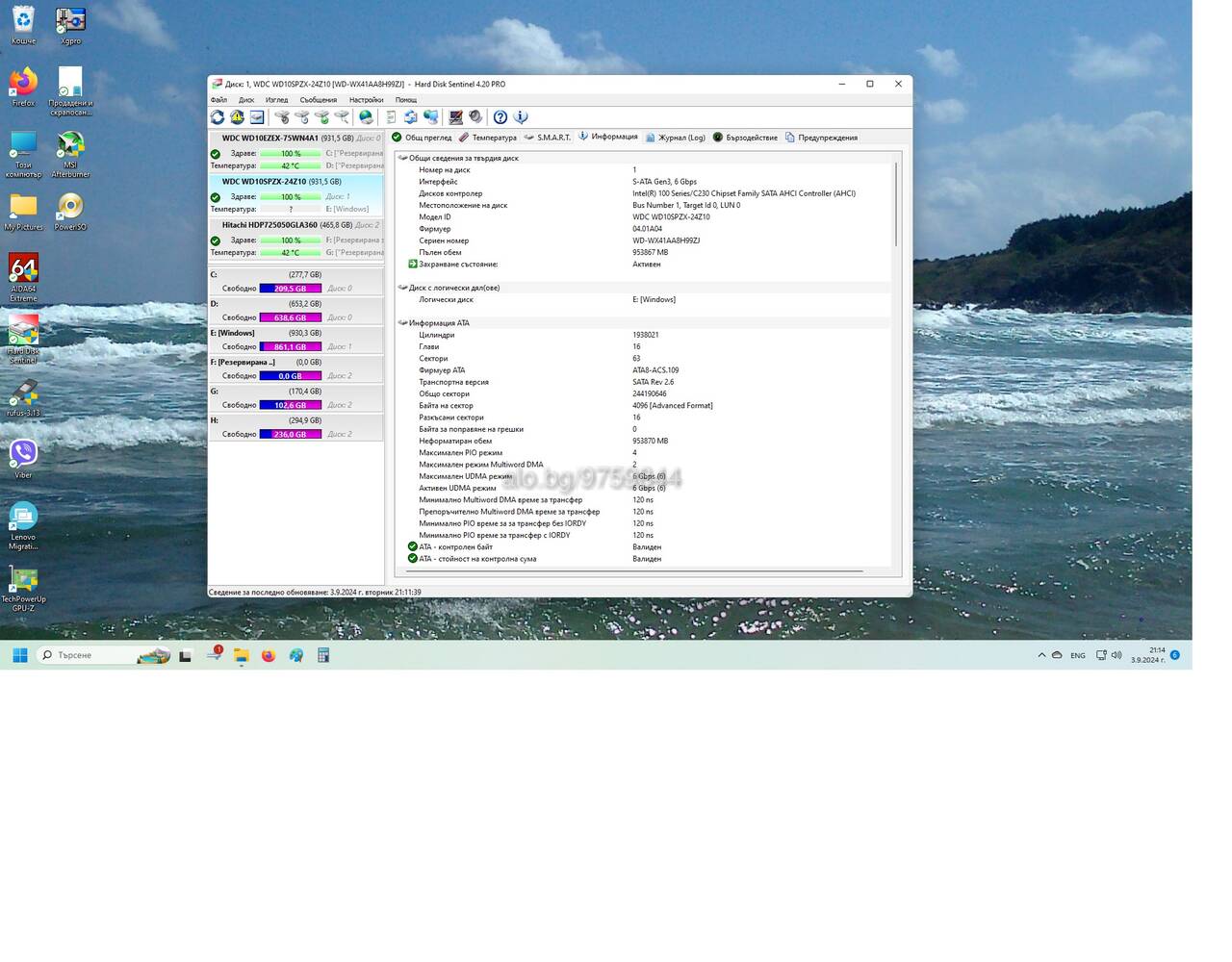Click the monitor display toolbar icon

click(455, 117)
